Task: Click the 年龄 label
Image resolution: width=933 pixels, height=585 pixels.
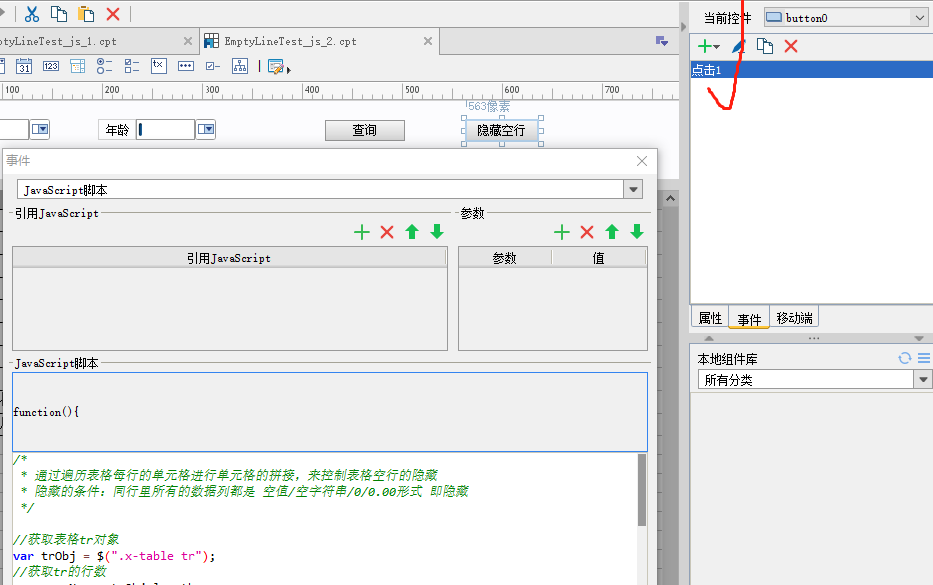Action: tap(117, 130)
